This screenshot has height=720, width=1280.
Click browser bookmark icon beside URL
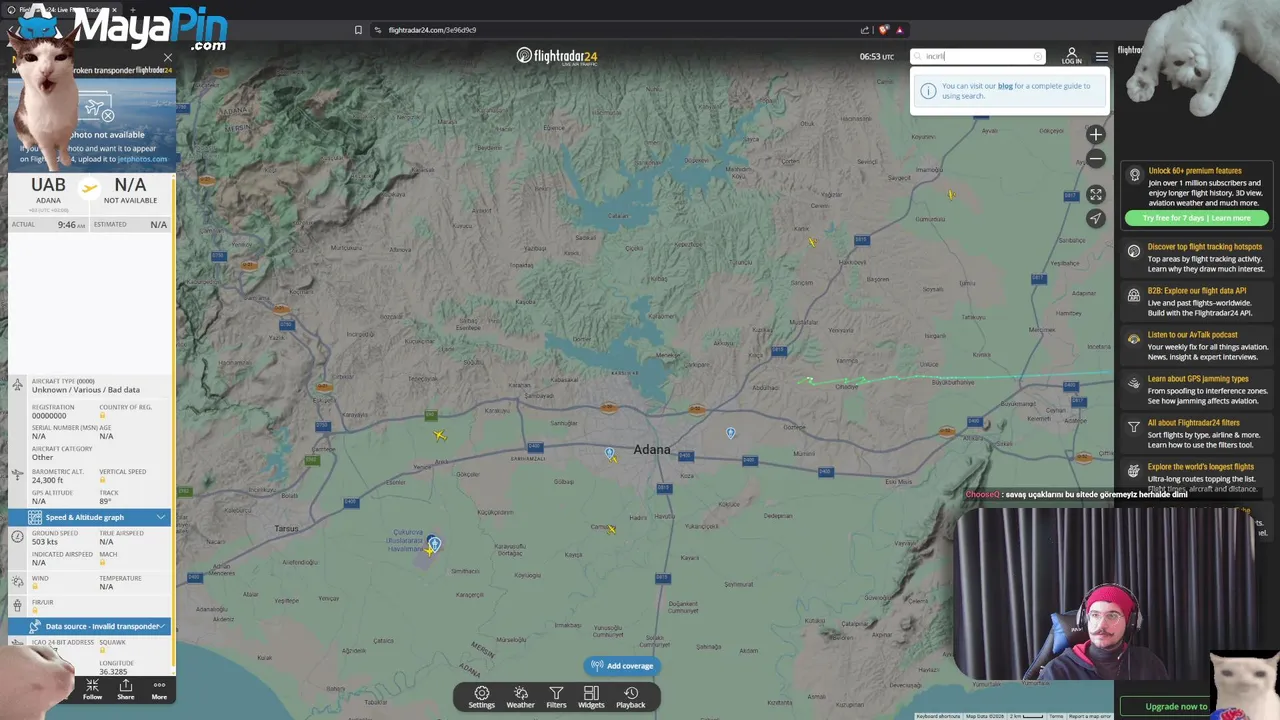click(x=358, y=30)
